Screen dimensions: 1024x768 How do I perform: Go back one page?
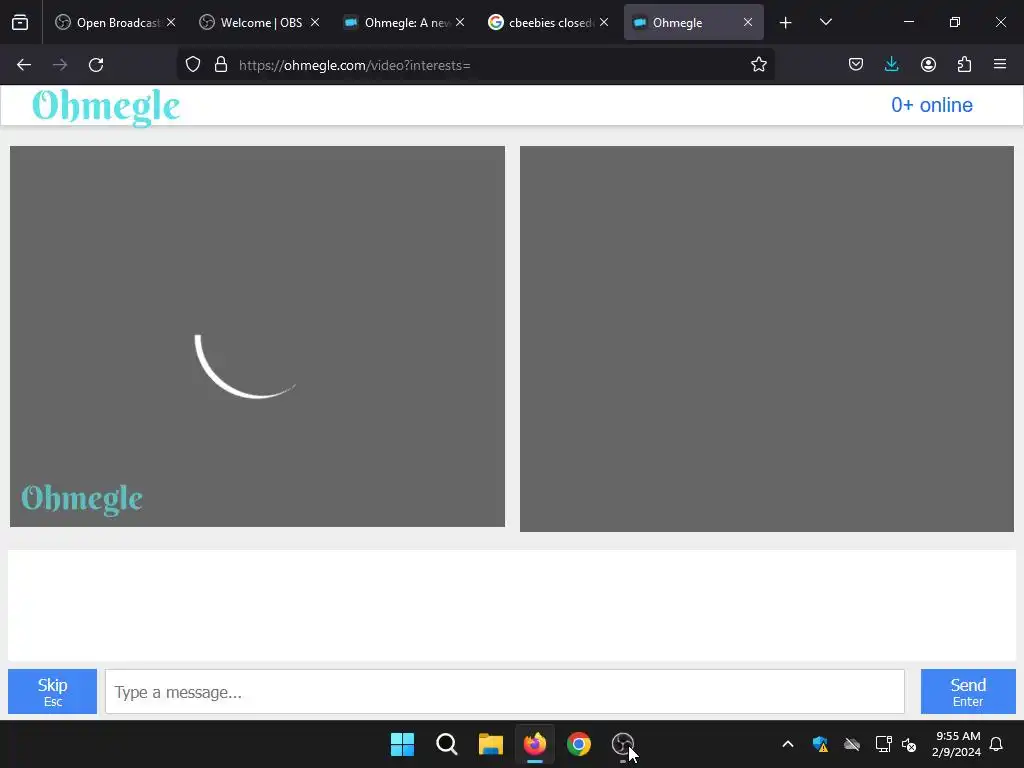tap(24, 65)
